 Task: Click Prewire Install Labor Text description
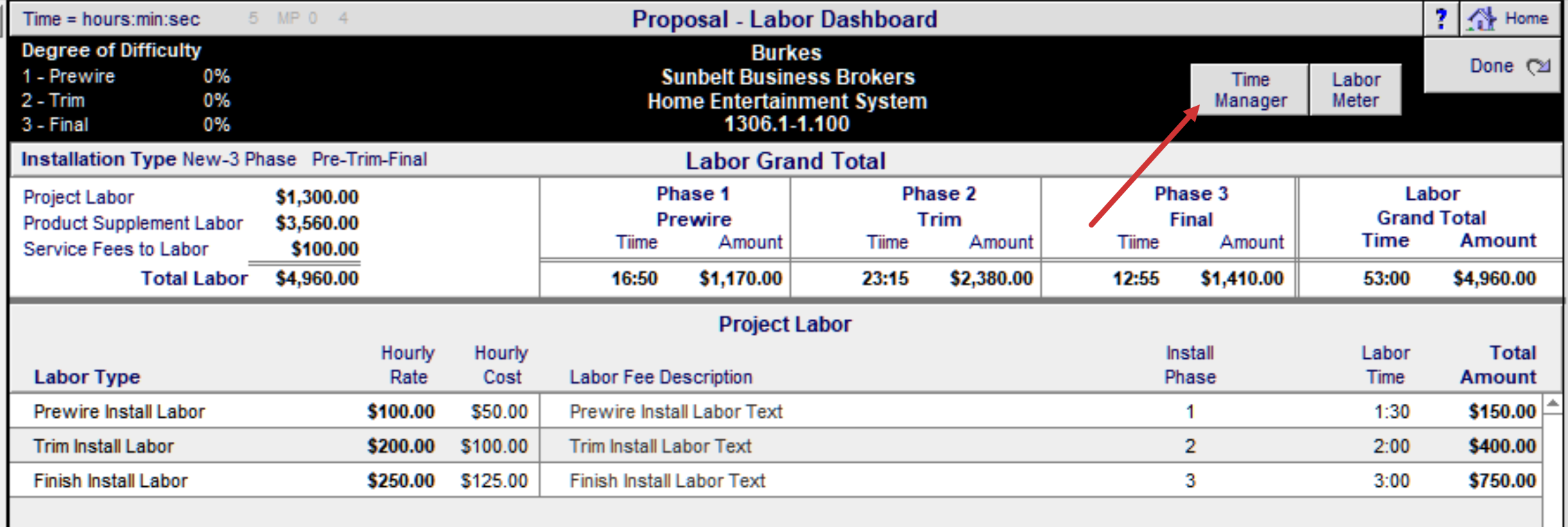click(x=675, y=412)
